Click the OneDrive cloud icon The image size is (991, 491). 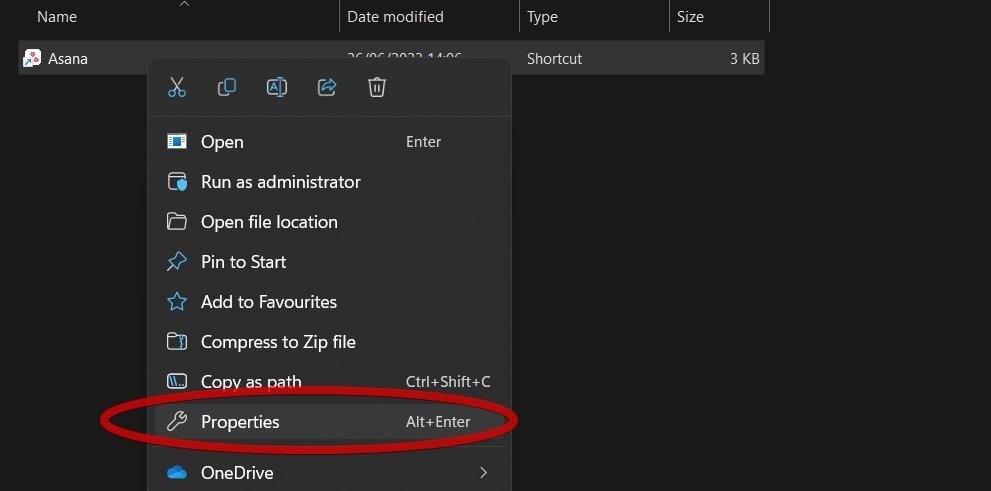(x=177, y=473)
